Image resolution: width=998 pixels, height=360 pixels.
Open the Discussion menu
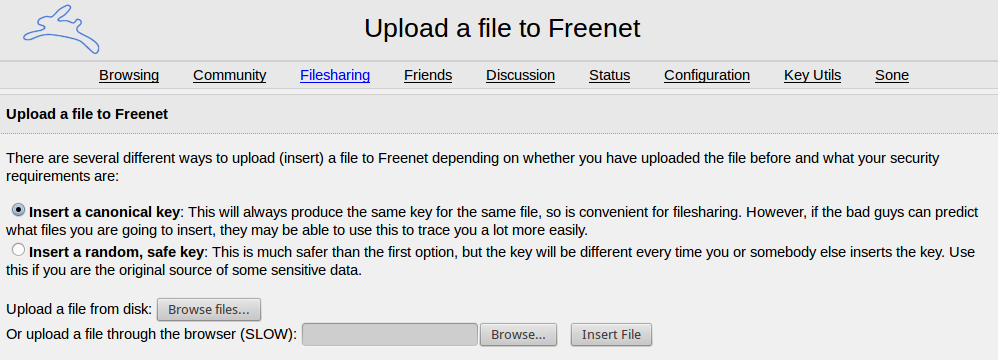point(521,75)
